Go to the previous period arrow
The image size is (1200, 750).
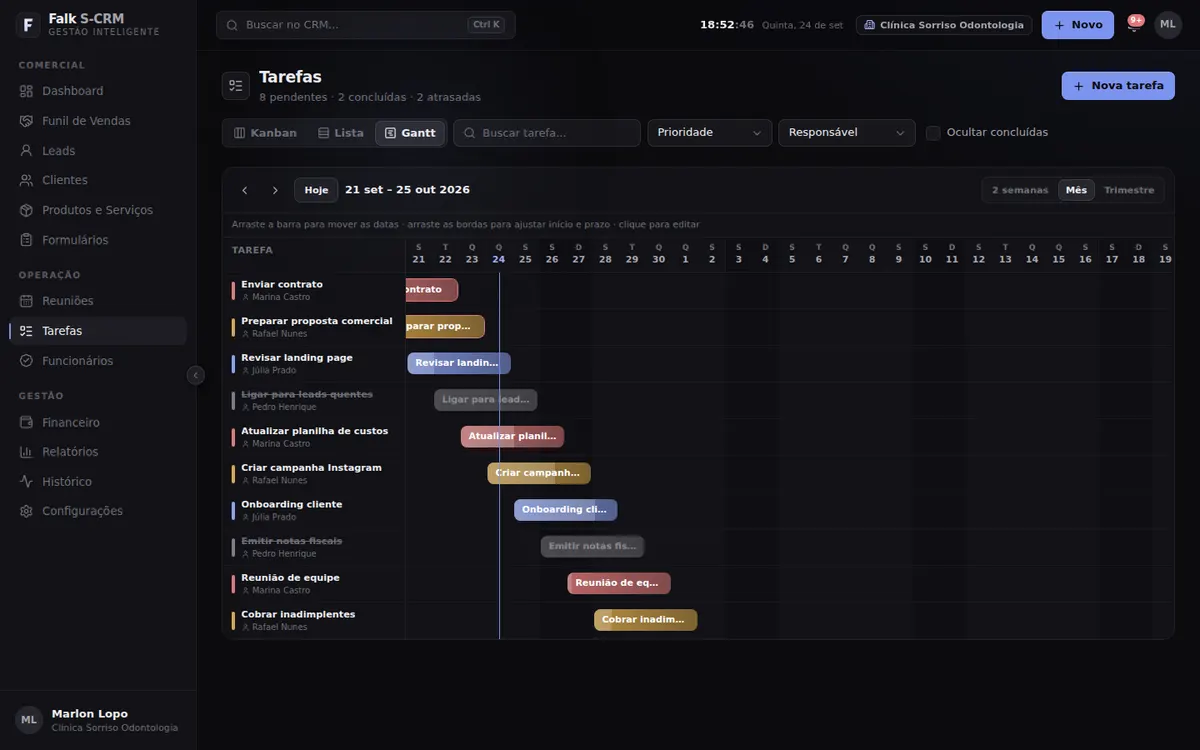point(245,190)
